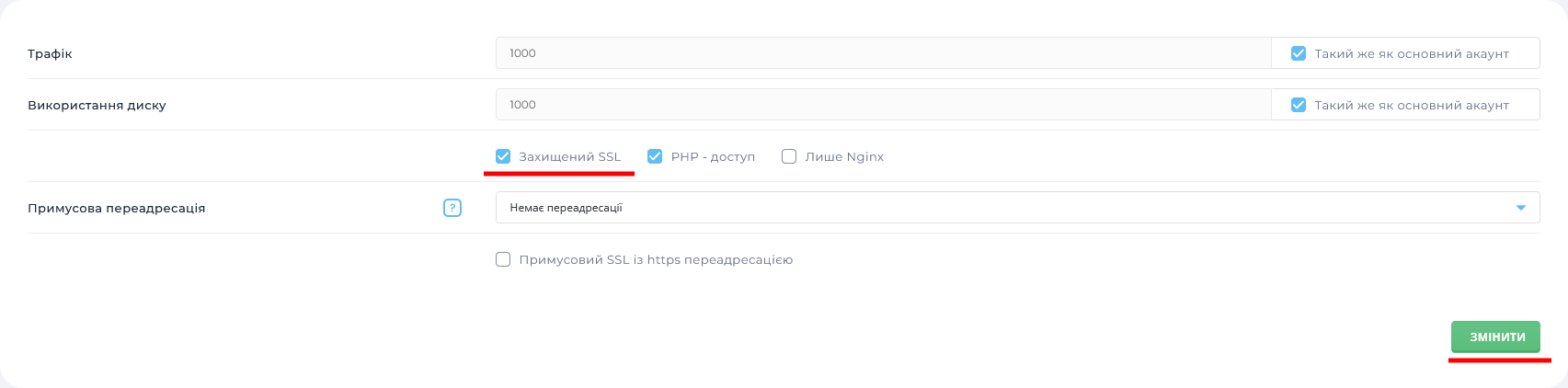Click the "Лише Nginx" label text
1568x388 pixels.
coord(844,156)
